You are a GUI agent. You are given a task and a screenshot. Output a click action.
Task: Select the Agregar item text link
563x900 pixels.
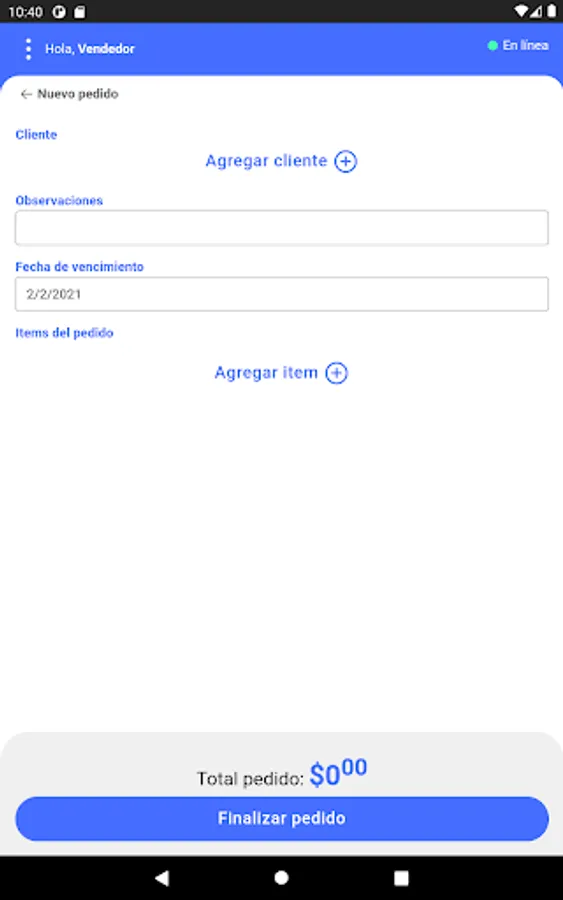266,373
